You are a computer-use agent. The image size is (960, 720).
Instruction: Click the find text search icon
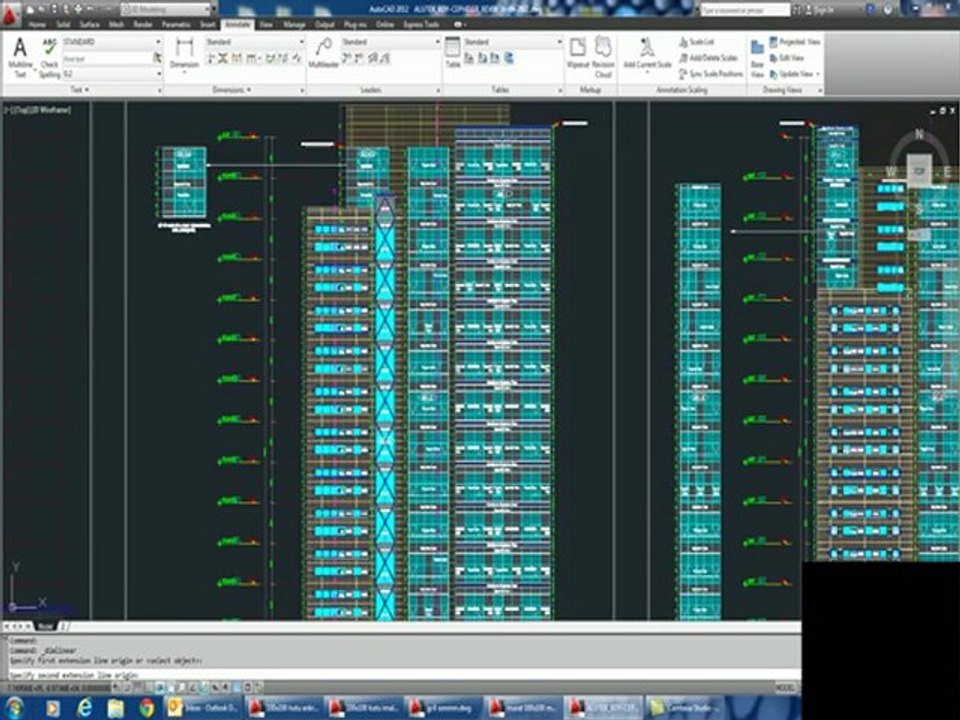point(157,58)
